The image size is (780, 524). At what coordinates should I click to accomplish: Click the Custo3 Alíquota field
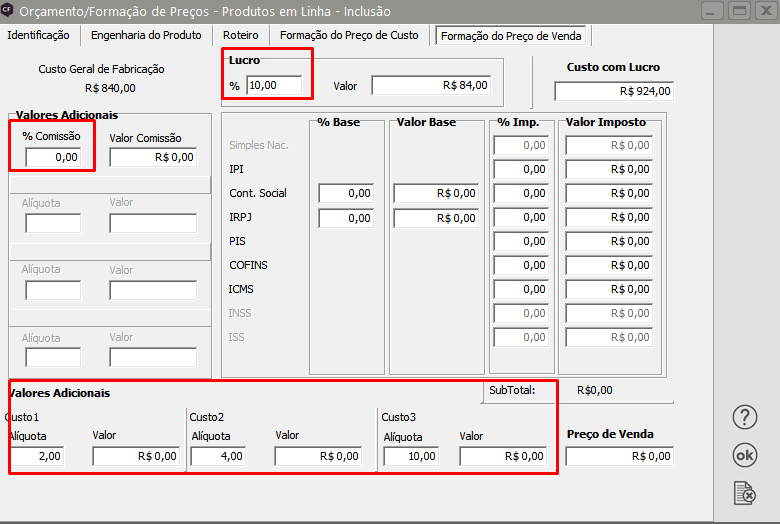412,456
